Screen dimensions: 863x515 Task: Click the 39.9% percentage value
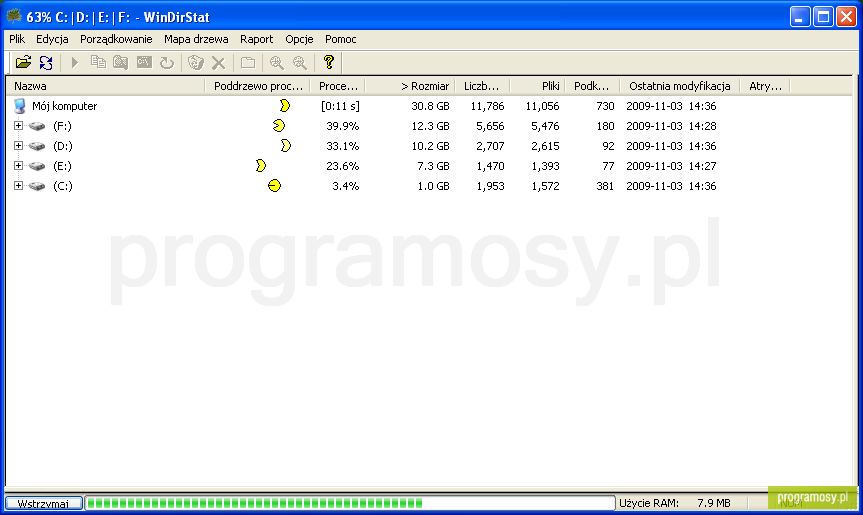(x=342, y=126)
